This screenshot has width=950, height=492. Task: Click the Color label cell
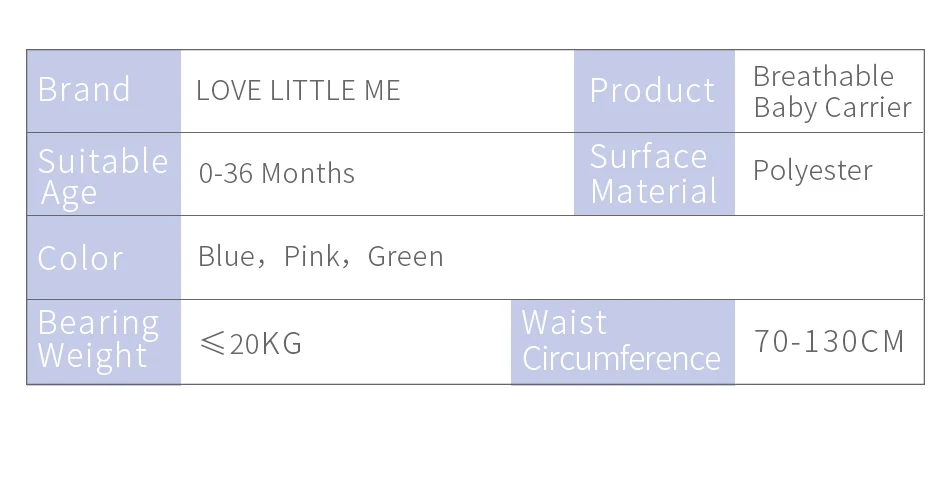click(x=104, y=258)
